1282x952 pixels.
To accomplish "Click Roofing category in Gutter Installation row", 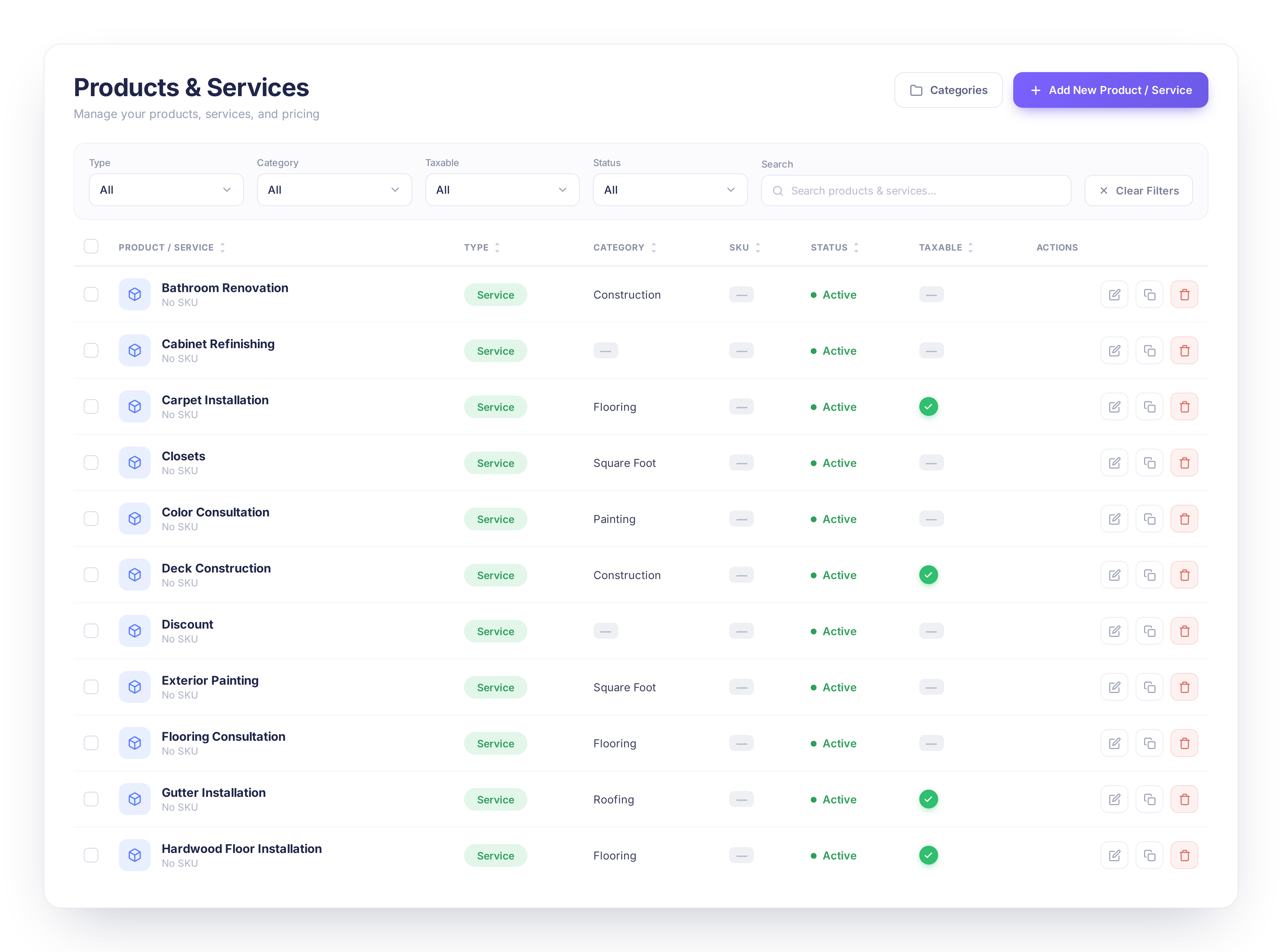I will pyautogui.click(x=614, y=799).
